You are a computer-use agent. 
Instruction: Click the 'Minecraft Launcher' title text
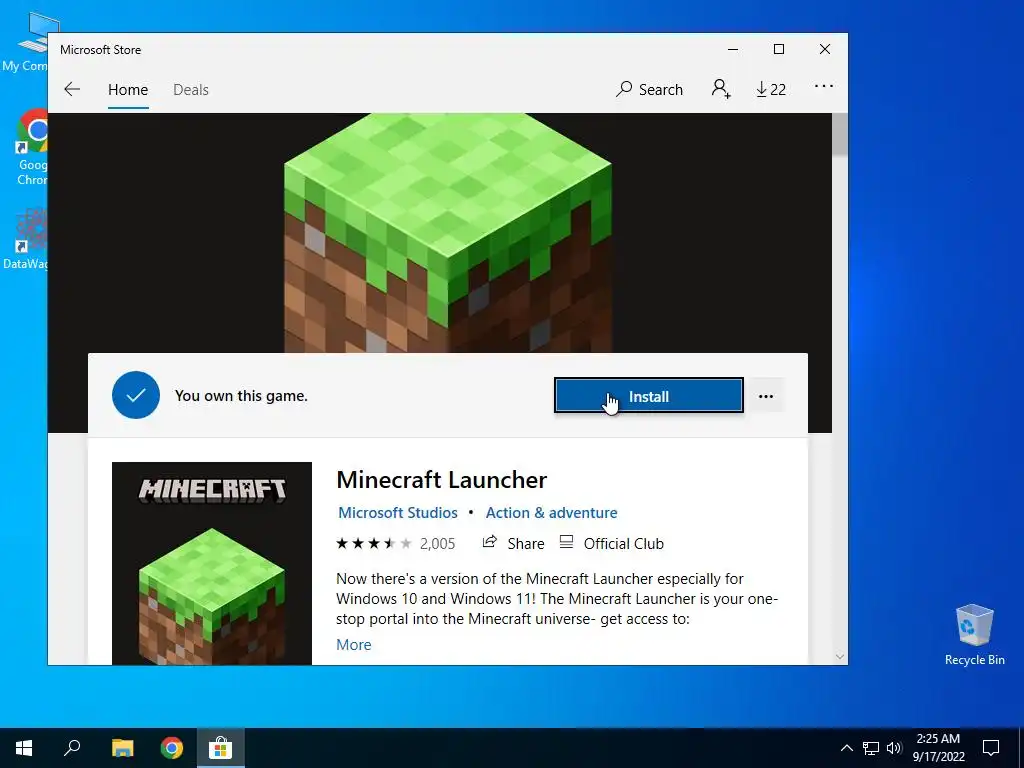pos(441,480)
